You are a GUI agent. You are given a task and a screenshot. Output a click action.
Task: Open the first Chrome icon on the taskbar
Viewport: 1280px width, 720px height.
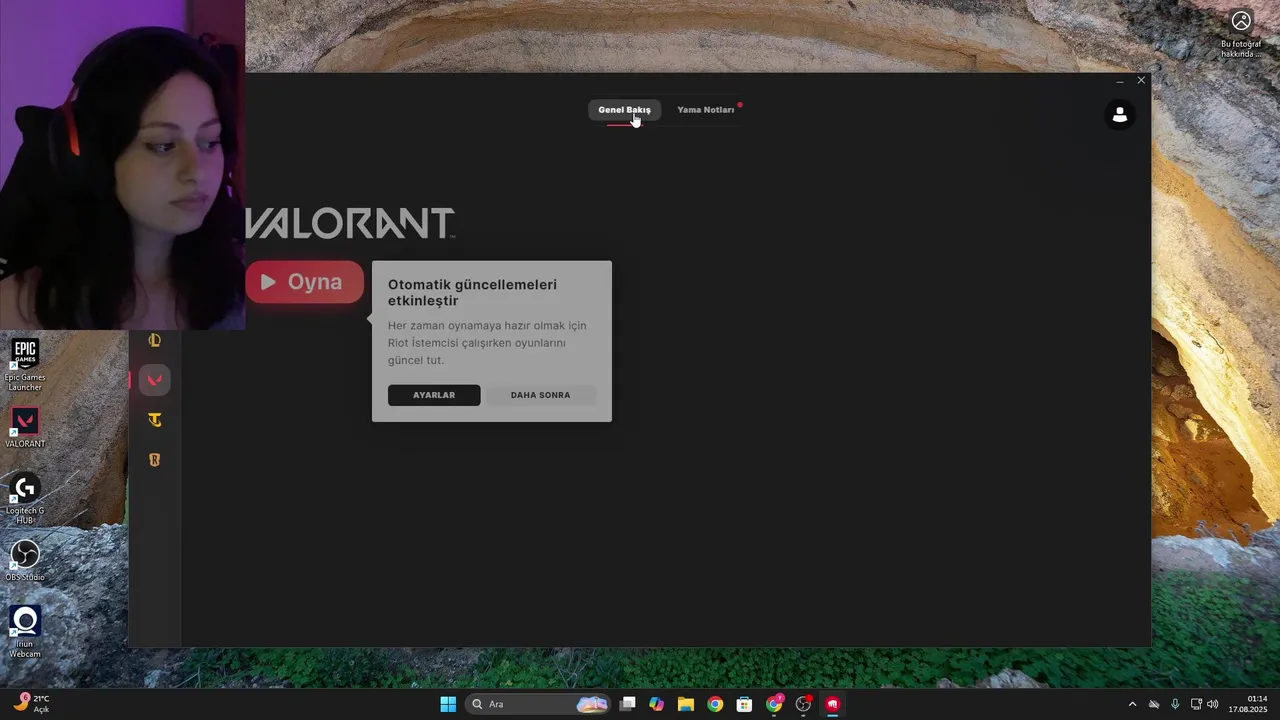coord(715,704)
